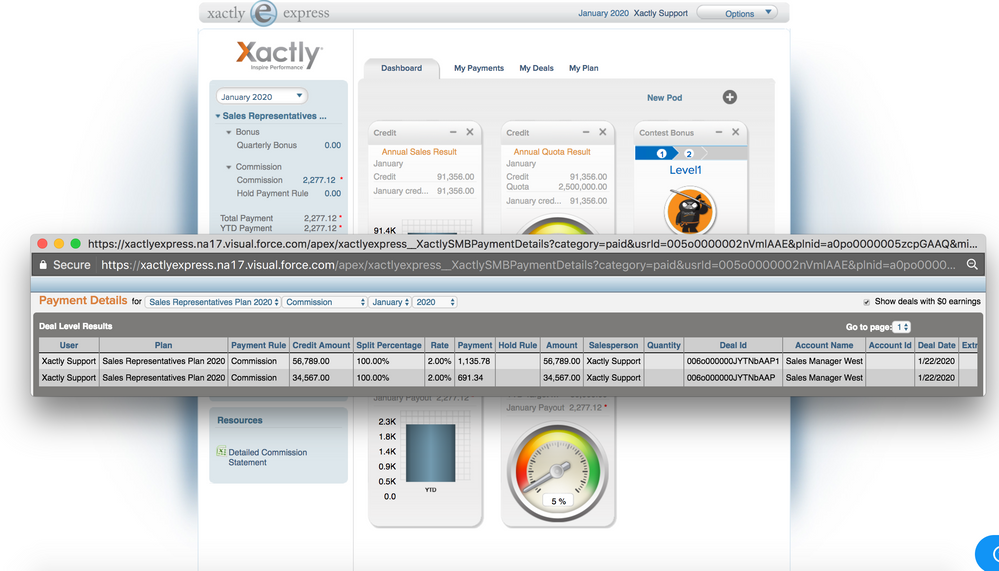The width and height of the screenshot is (999, 571).
Task: Open the Excel icon for Detailed Commission Statement
Action: (x=221, y=451)
